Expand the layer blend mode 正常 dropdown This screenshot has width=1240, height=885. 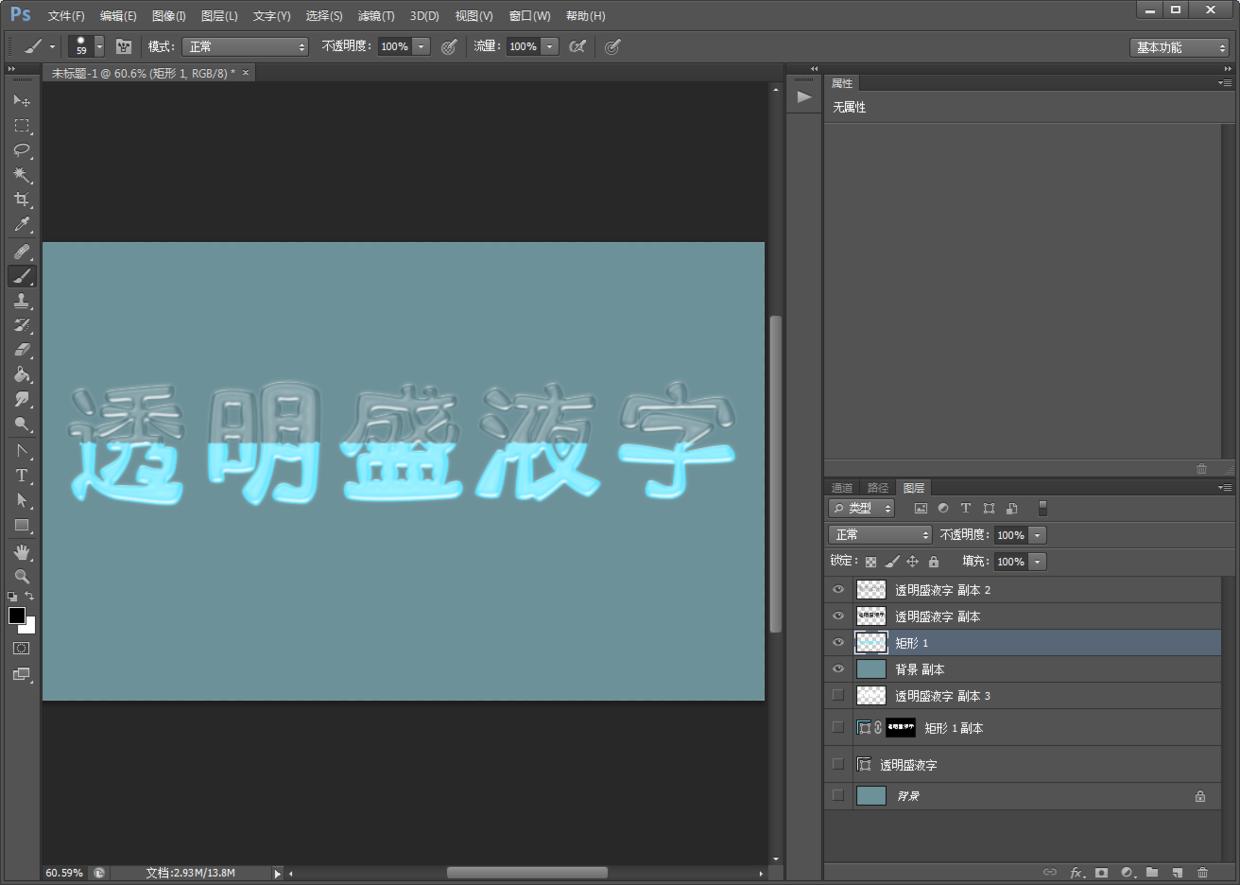(880, 535)
